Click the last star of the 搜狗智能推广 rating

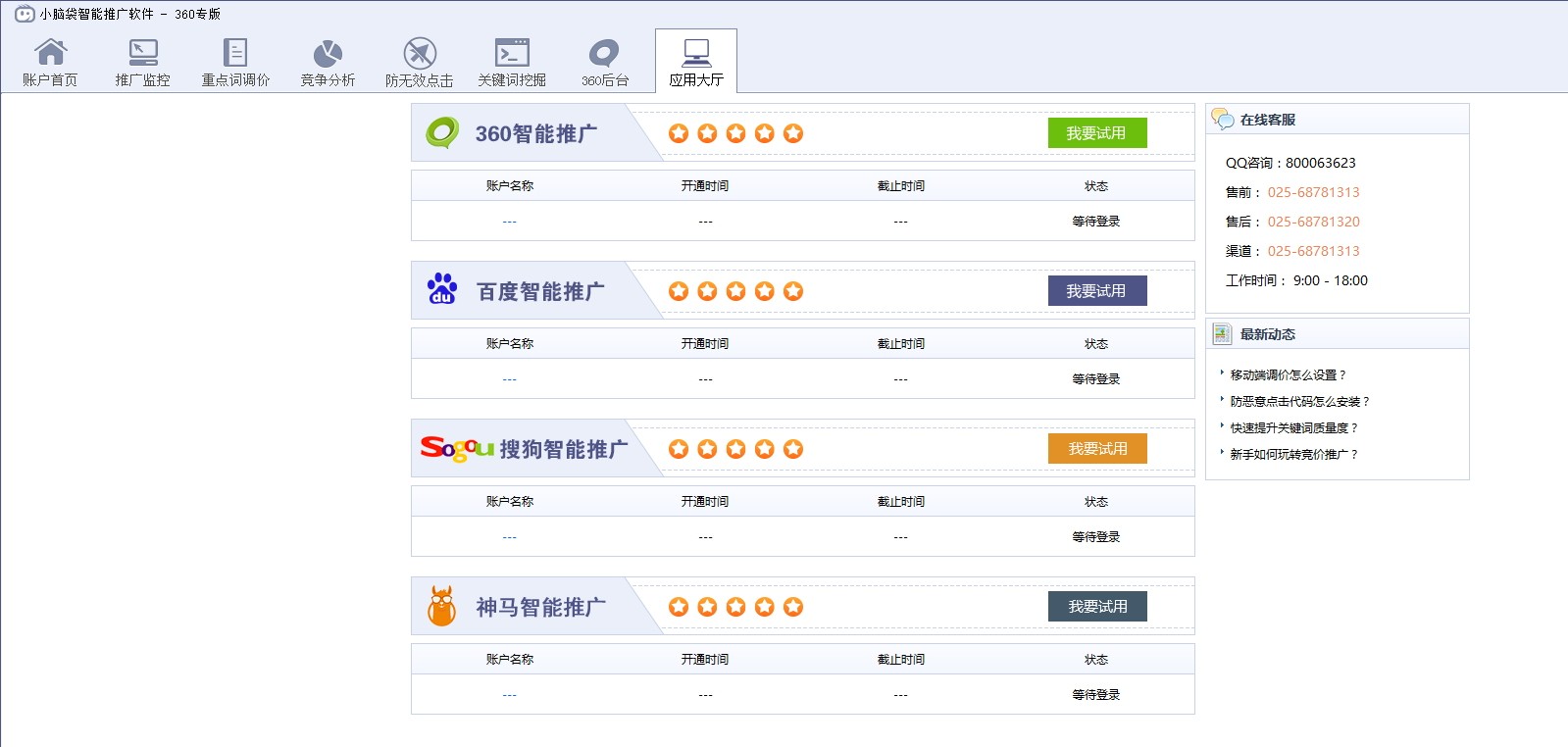tap(793, 449)
